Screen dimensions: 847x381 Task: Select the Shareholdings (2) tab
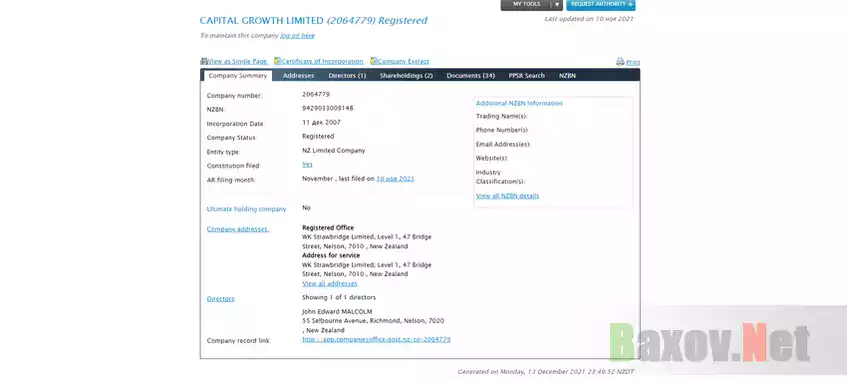click(x=406, y=76)
